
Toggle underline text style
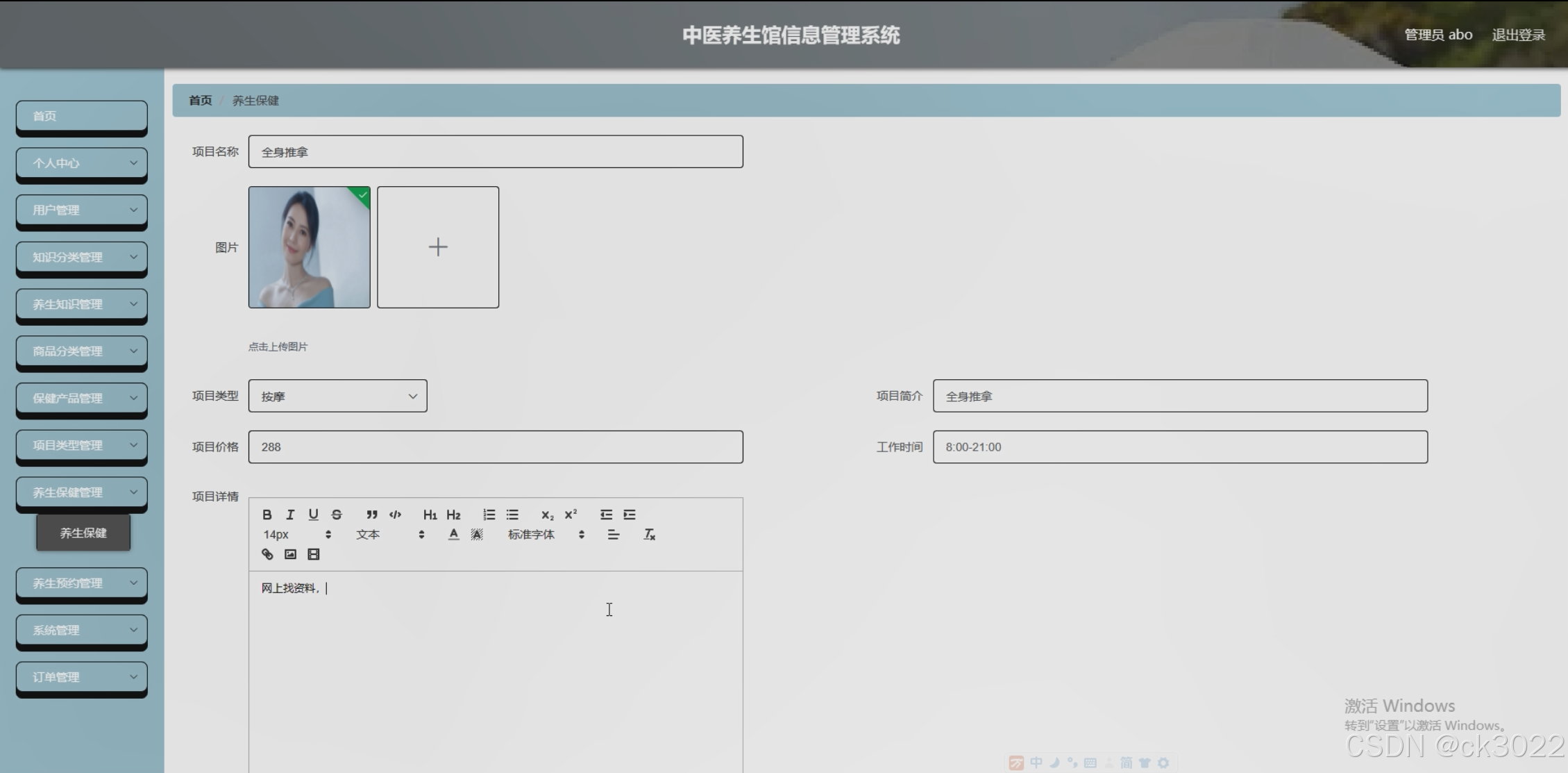point(314,515)
